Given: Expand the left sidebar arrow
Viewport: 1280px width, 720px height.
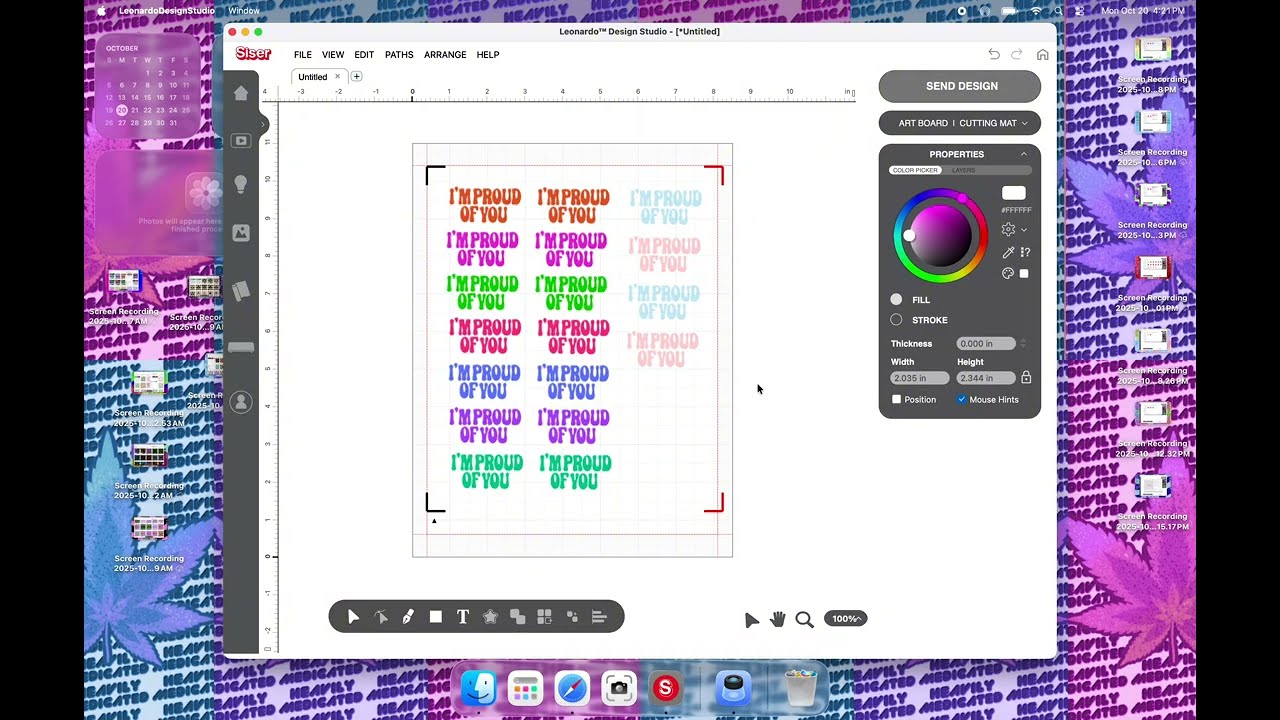Looking at the screenshot, I should [263, 124].
